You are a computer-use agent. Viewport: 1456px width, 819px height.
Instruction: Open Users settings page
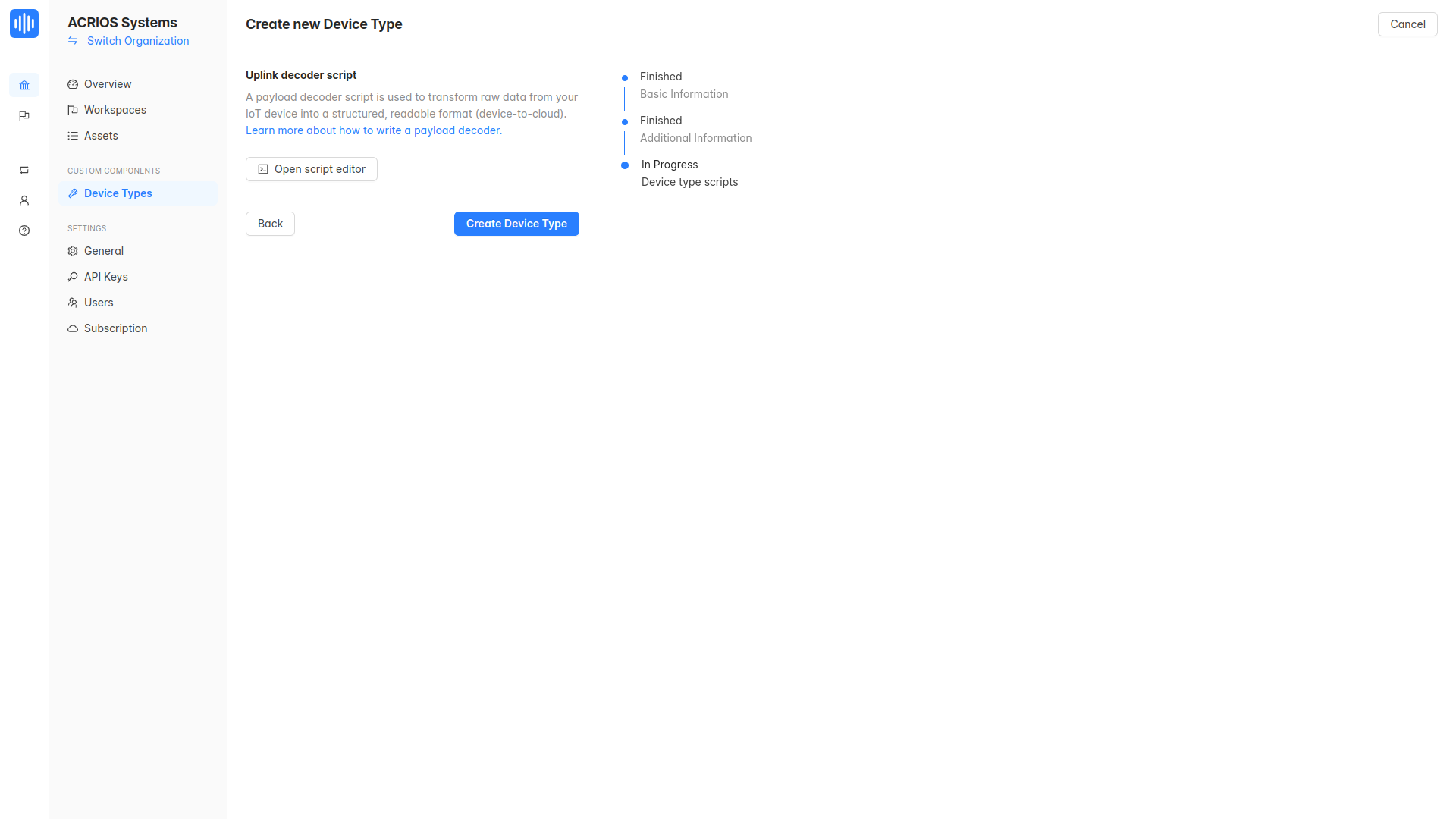pos(99,303)
